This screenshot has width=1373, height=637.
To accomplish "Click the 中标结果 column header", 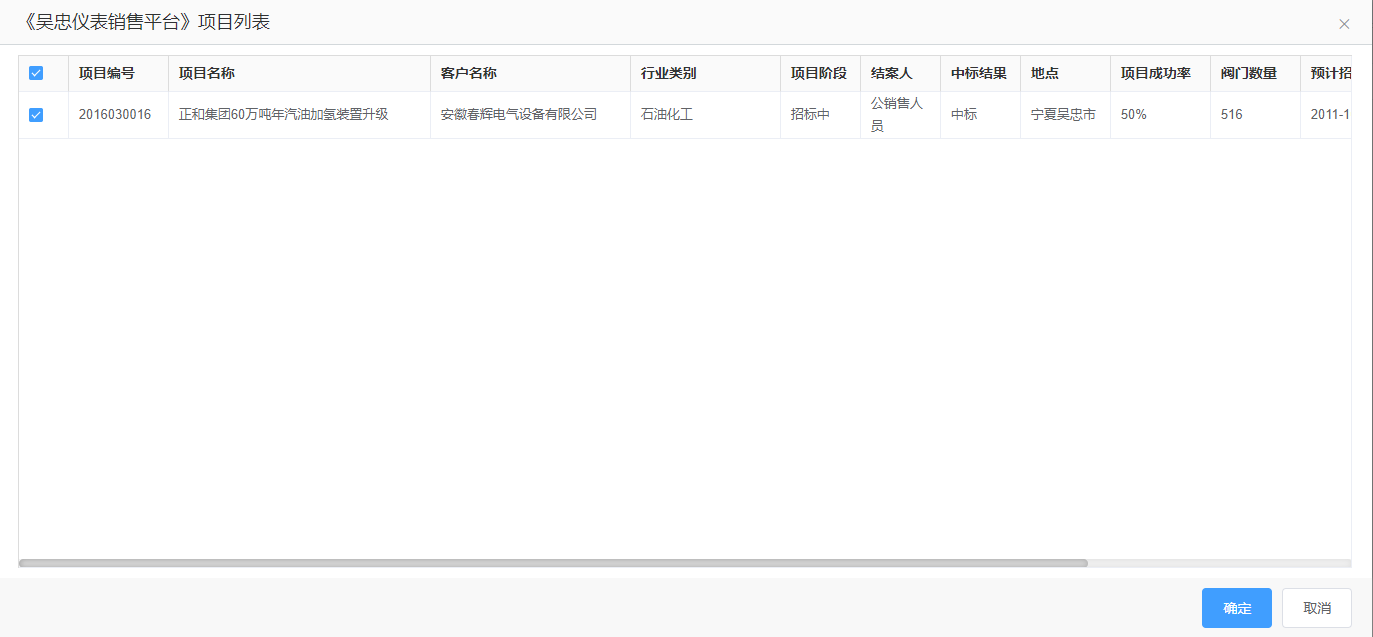I will click(x=979, y=73).
